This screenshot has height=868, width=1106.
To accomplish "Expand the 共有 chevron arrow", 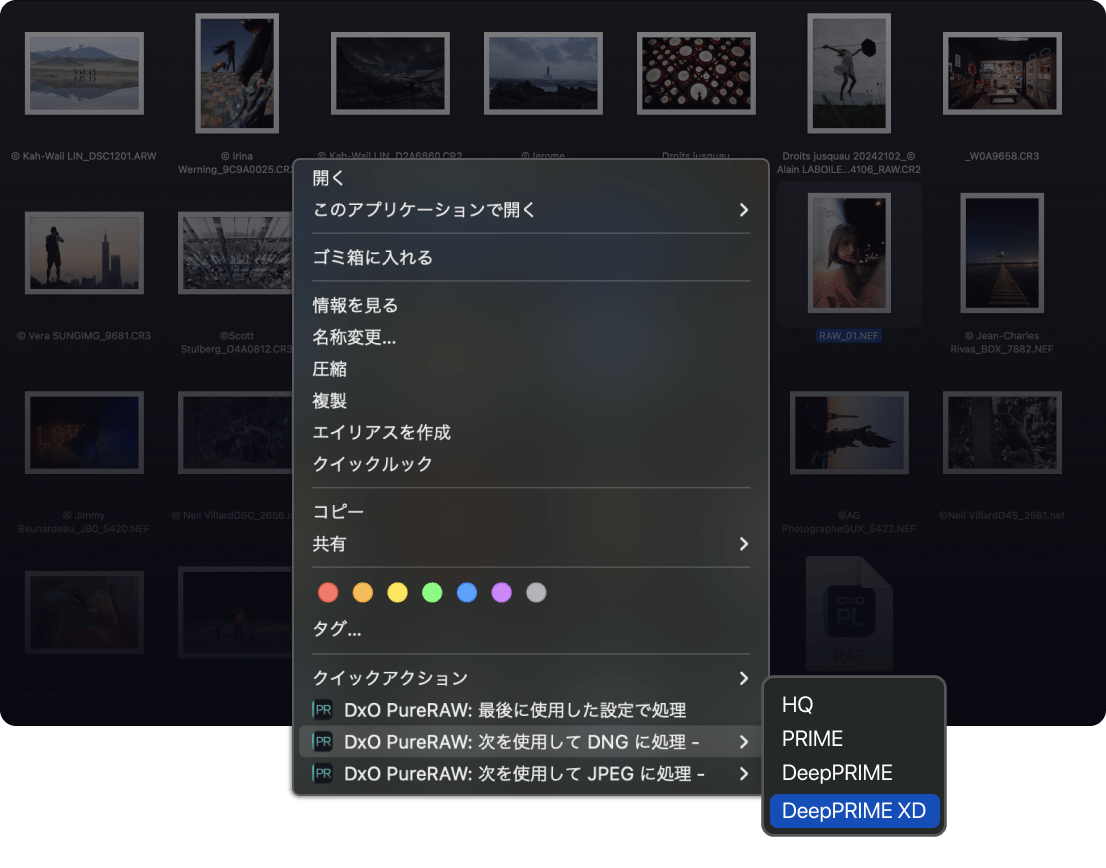I will [x=743, y=544].
